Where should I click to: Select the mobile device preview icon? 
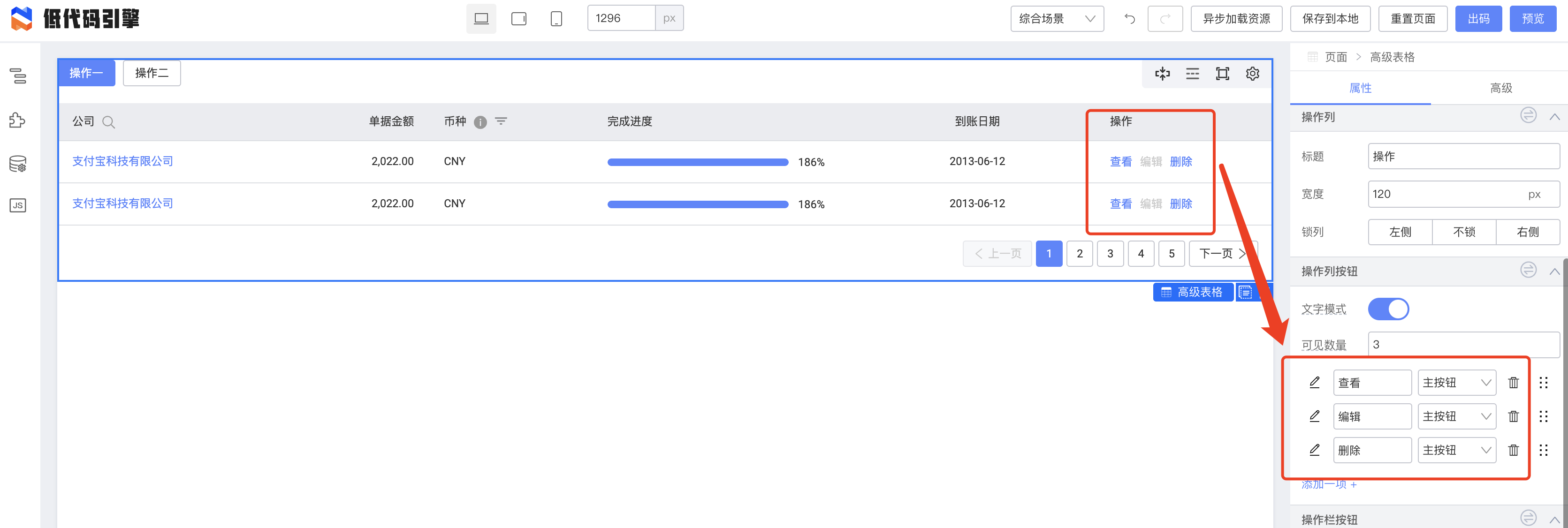pos(556,18)
